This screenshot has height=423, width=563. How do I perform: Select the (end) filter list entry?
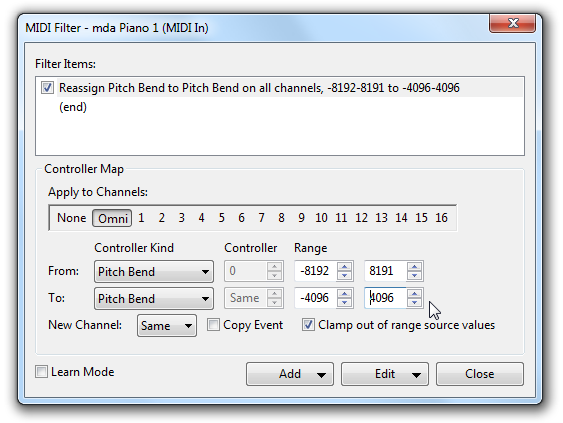[73, 107]
